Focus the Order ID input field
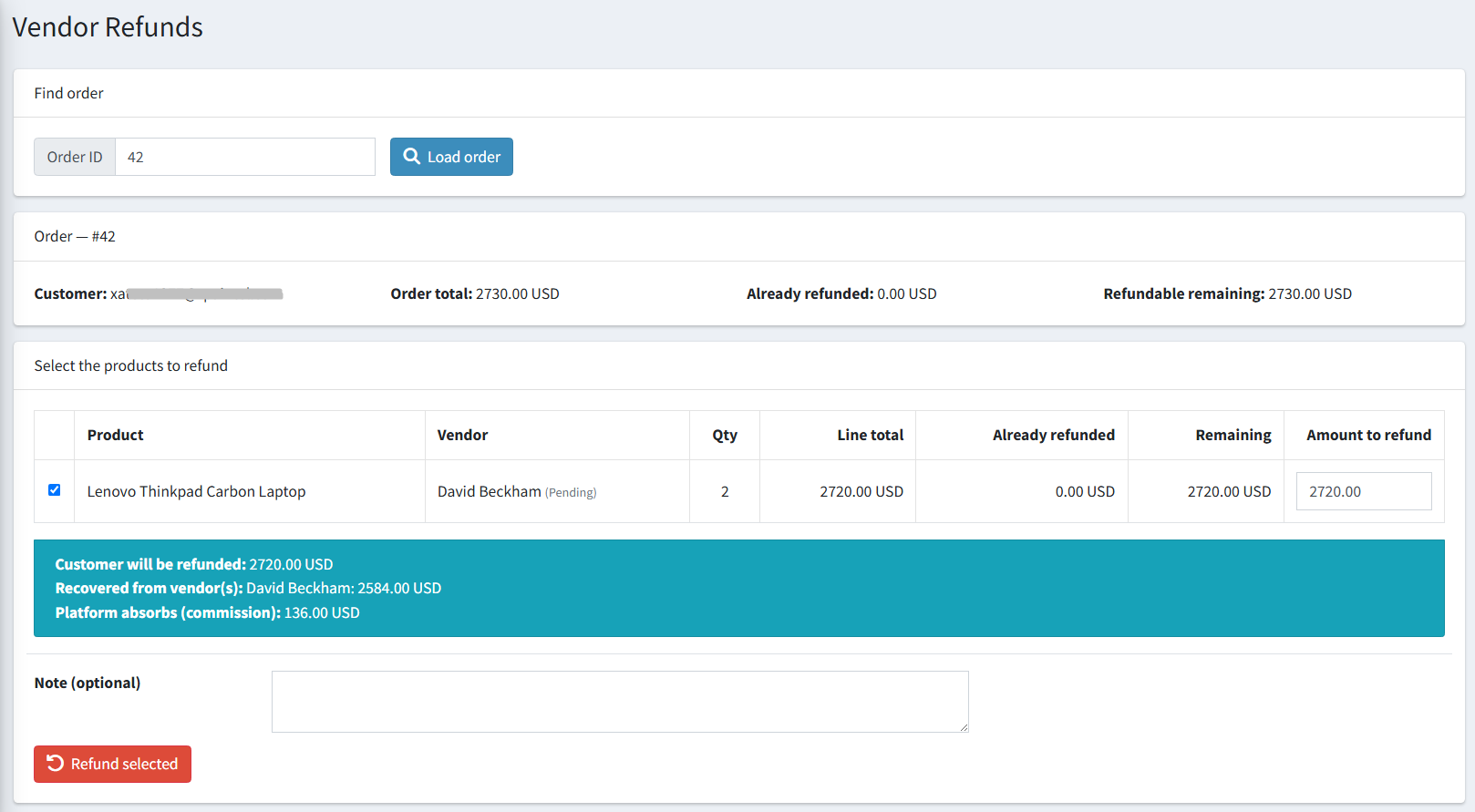The height and width of the screenshot is (812, 1475). point(245,157)
